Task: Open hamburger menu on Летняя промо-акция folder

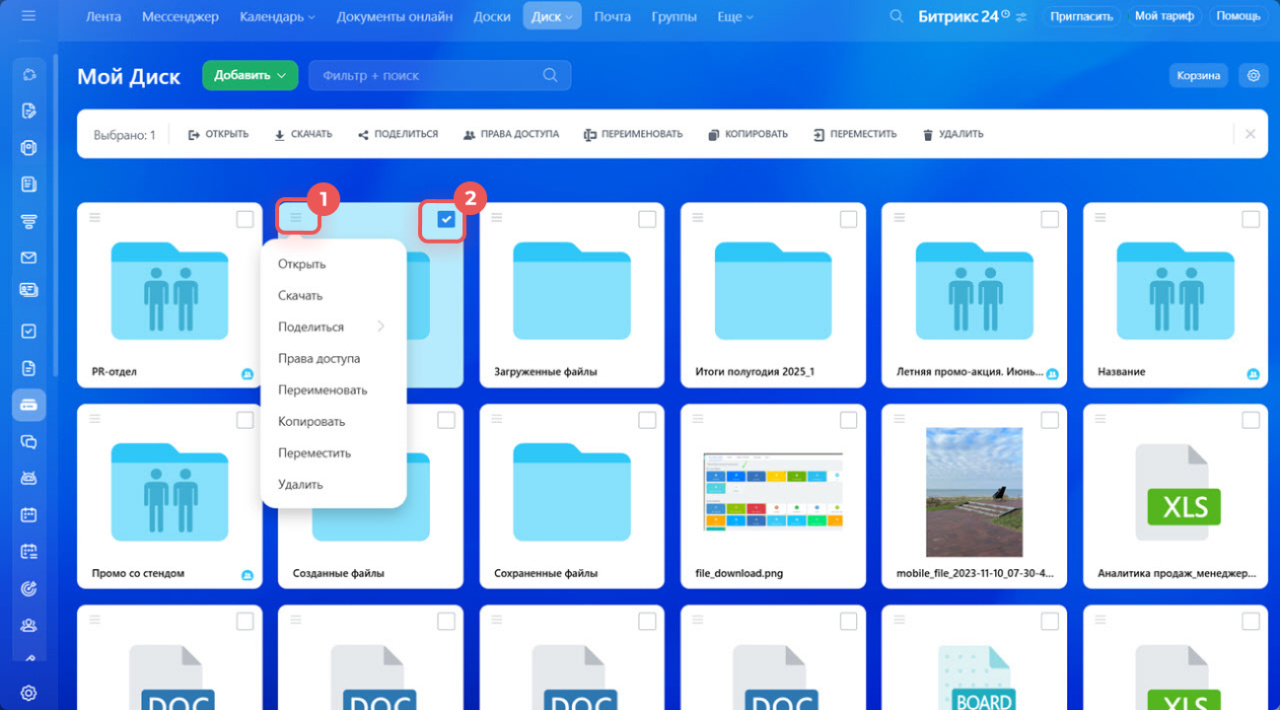Action: coord(899,217)
